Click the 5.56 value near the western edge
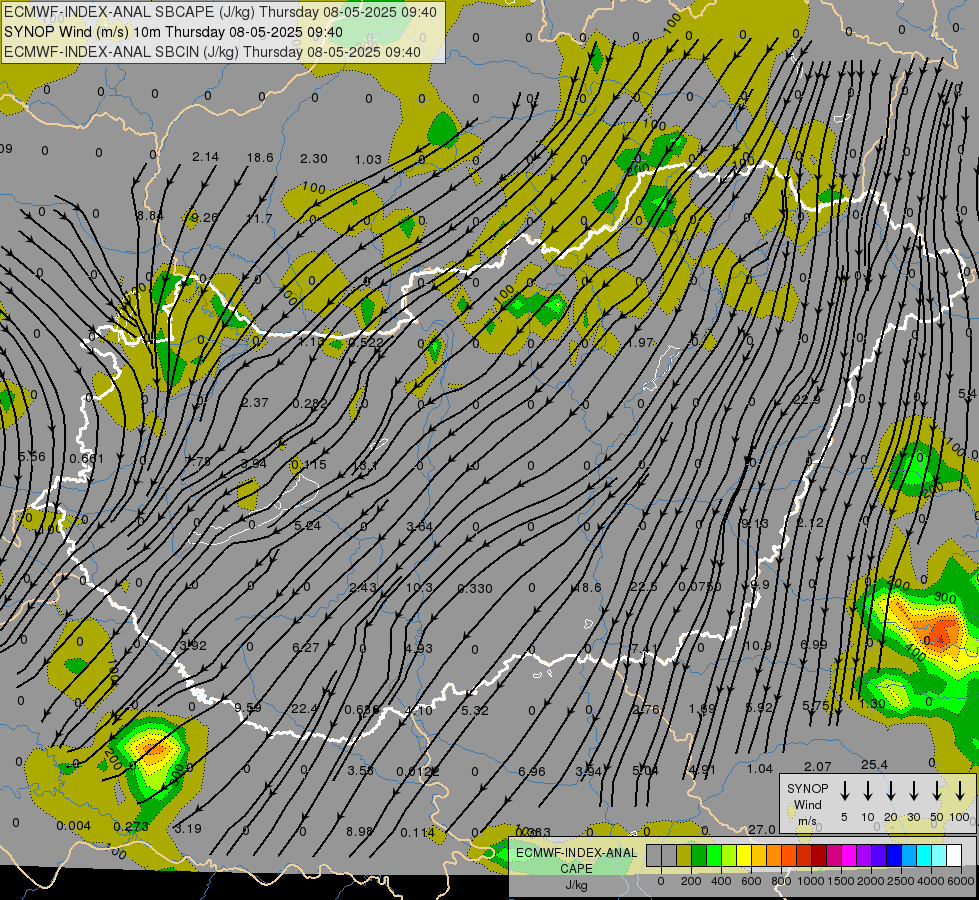Screen dimensions: 979x900 click(32, 457)
